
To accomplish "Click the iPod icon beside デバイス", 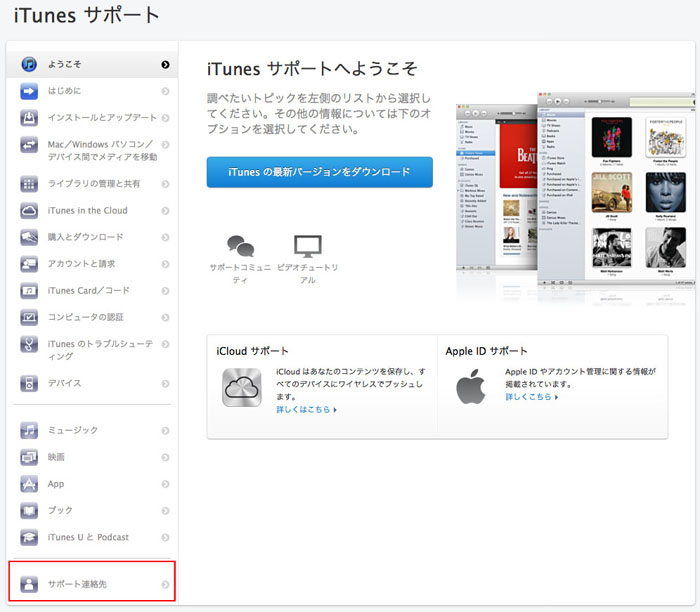I will 29,383.
